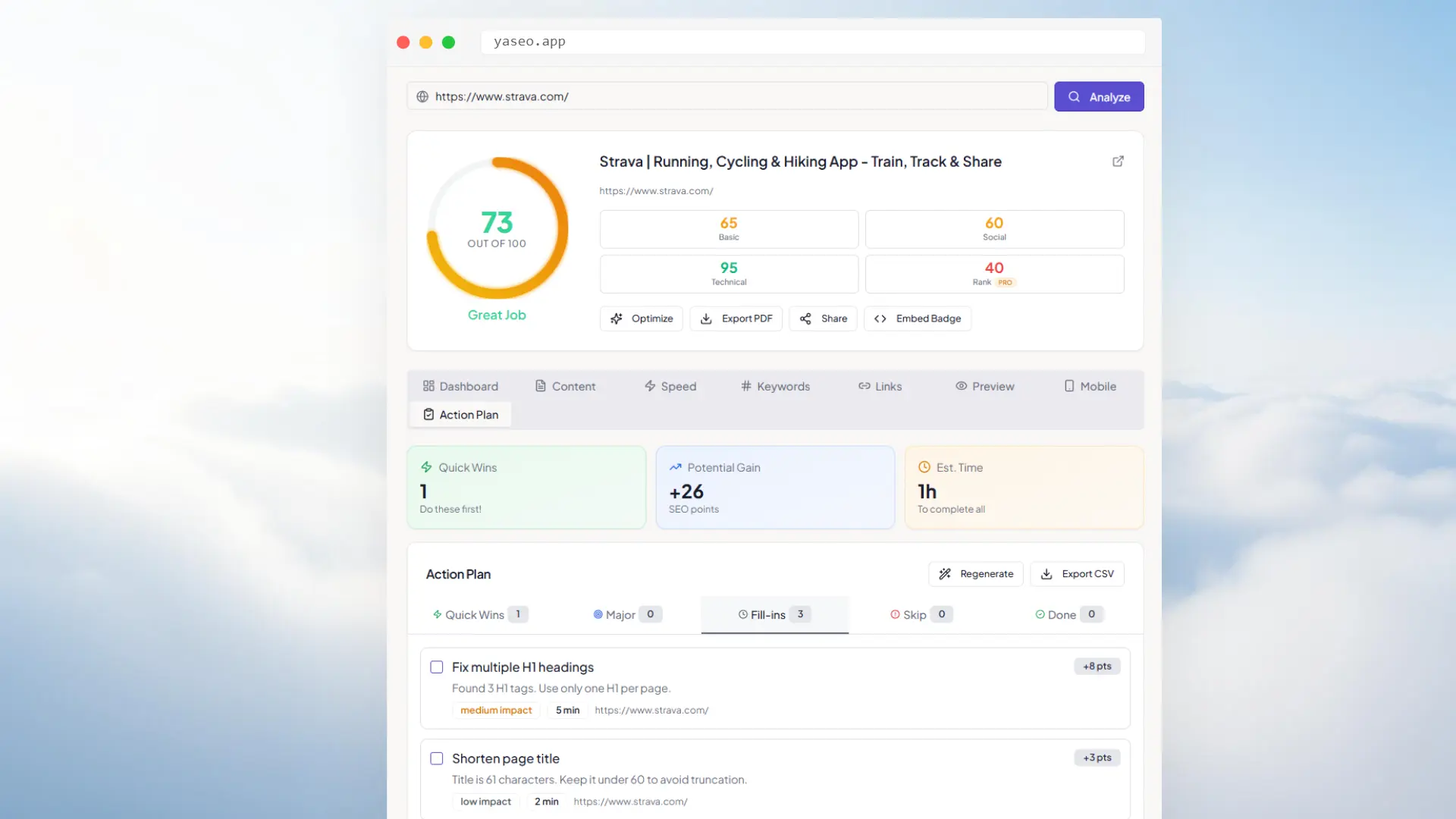The width and height of the screenshot is (1456, 819).
Task: Open the Speed tab
Action: click(x=670, y=387)
